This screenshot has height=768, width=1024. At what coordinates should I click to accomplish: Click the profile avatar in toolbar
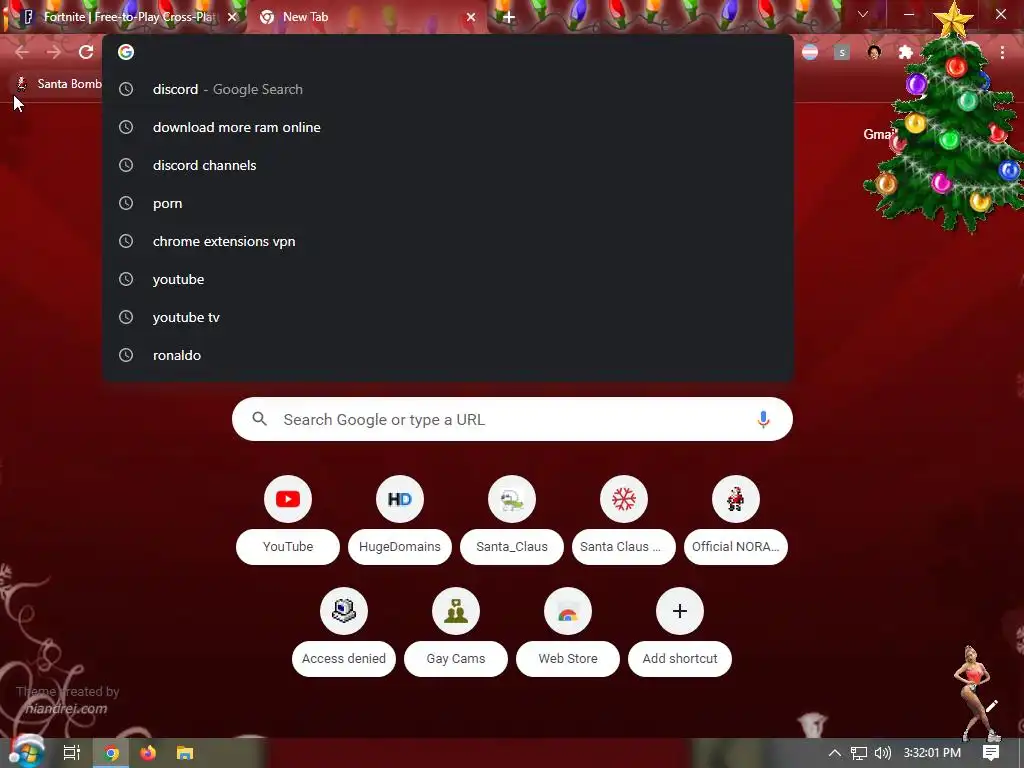click(x=874, y=52)
